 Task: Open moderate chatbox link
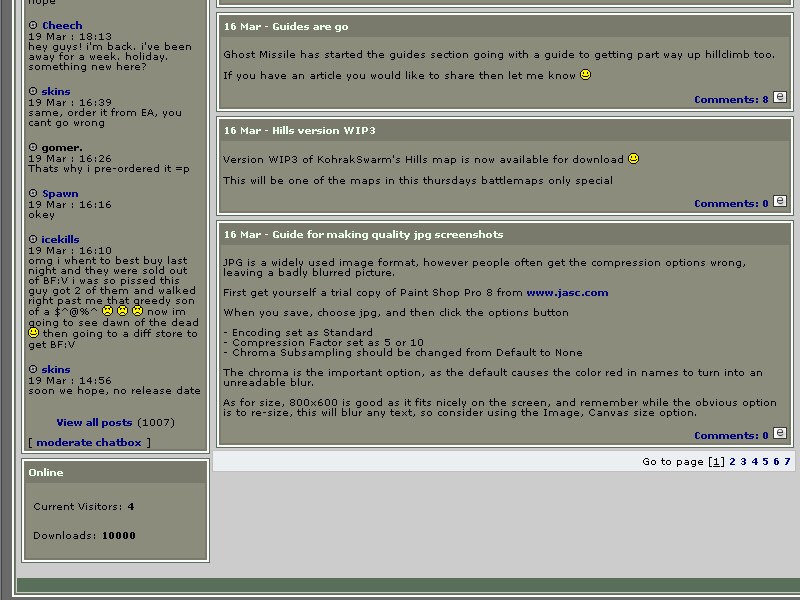89,443
